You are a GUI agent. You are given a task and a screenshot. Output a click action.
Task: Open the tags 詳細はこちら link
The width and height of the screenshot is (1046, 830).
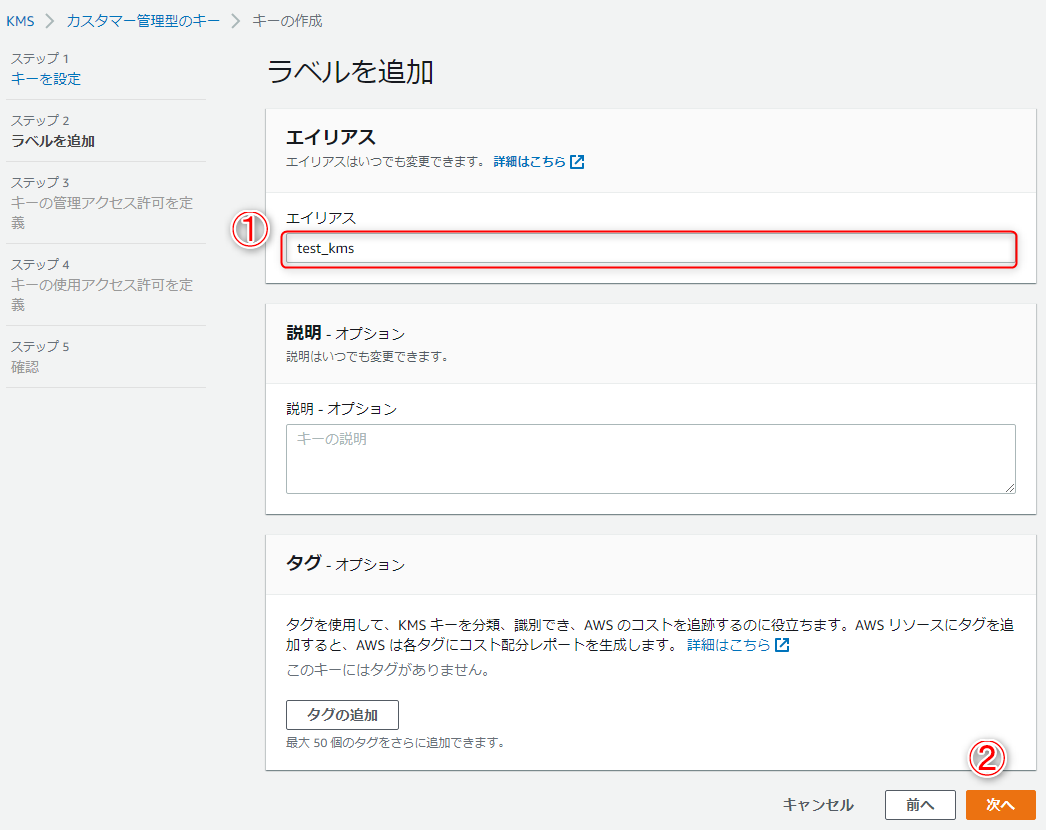click(x=728, y=645)
